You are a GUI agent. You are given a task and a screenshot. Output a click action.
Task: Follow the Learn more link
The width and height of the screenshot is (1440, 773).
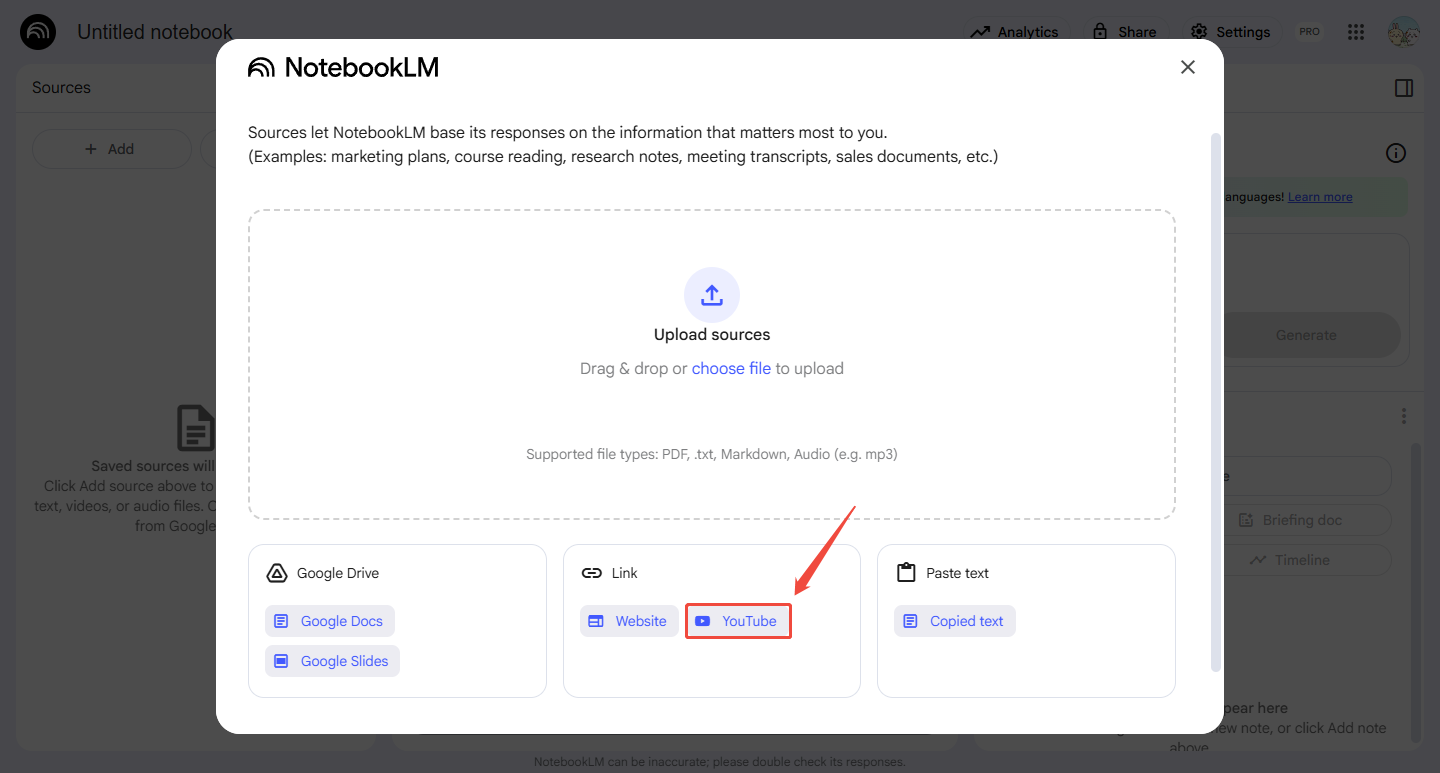click(x=1320, y=197)
